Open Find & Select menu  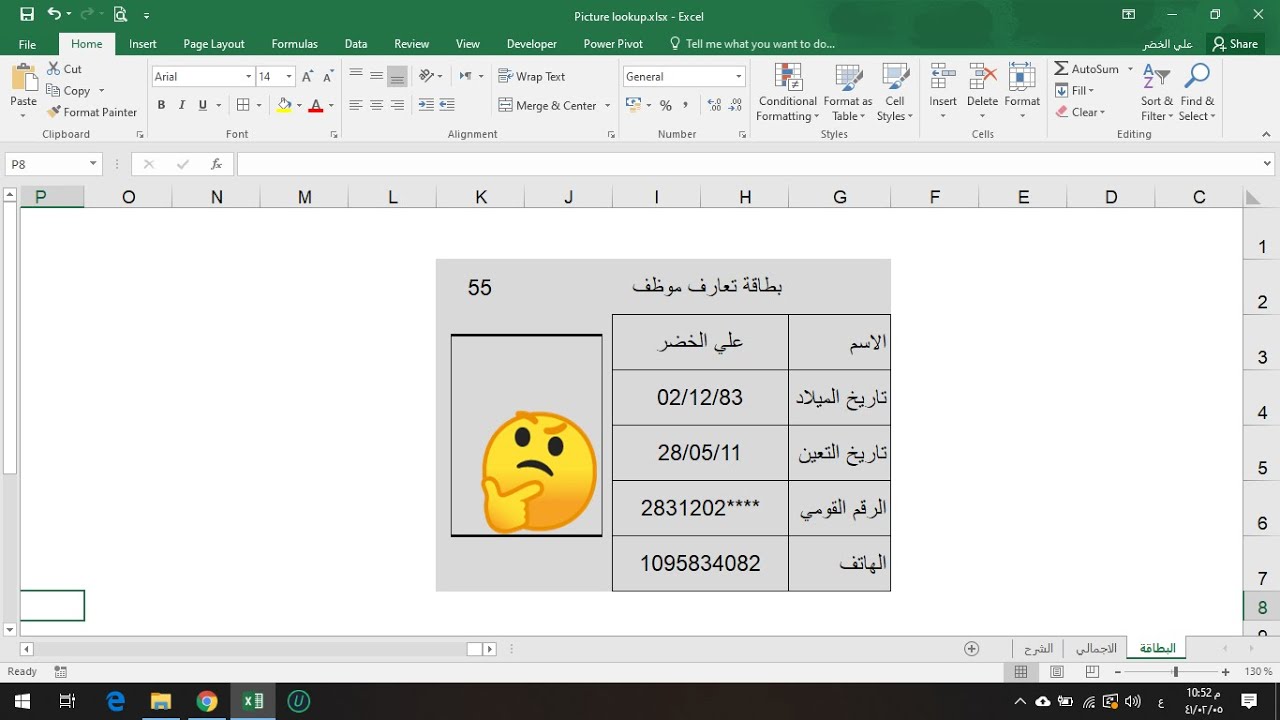pyautogui.click(x=1197, y=92)
